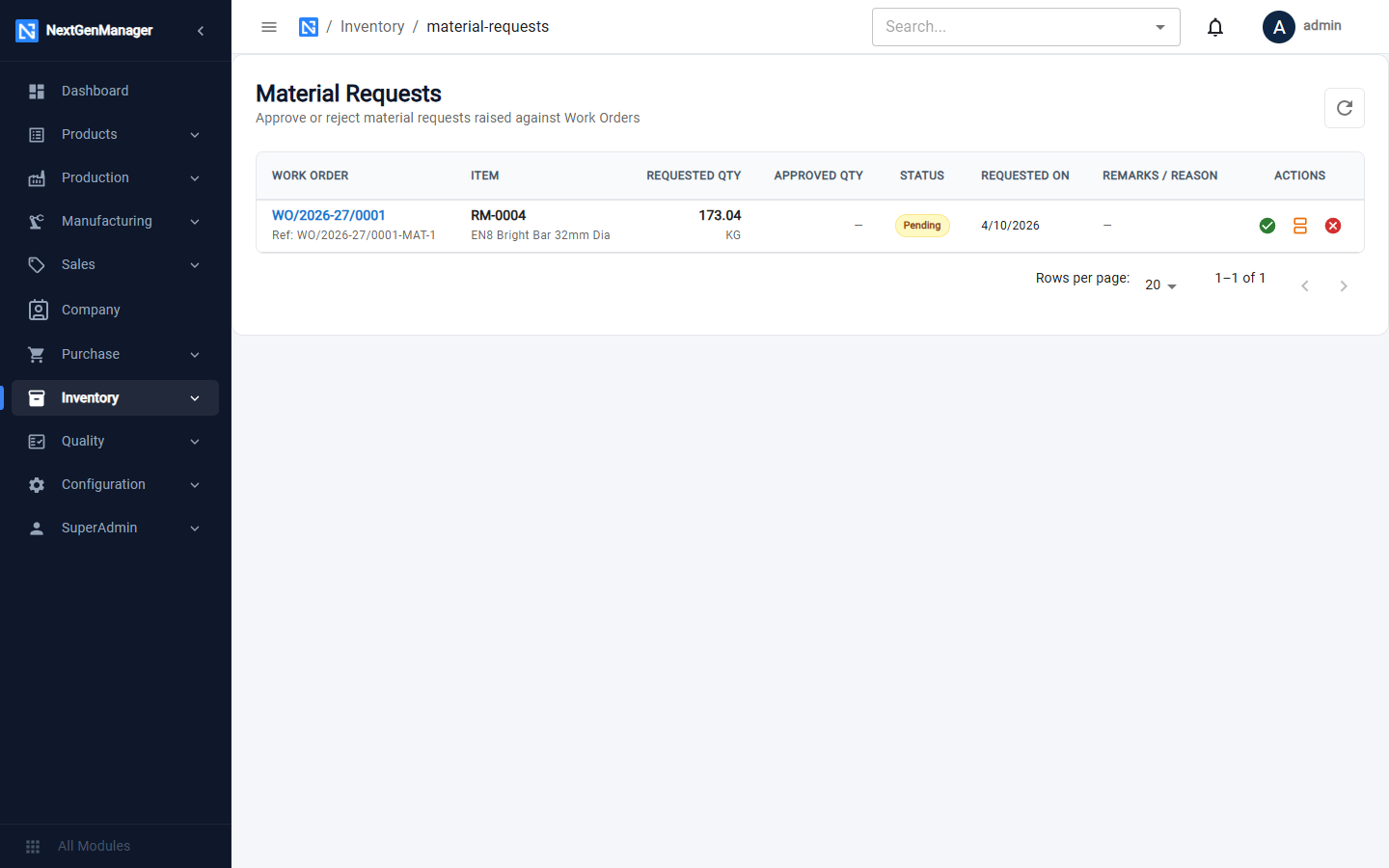Click the NextGenManager home icon in breadcrumb
The height and width of the screenshot is (868, 1389).
click(309, 27)
